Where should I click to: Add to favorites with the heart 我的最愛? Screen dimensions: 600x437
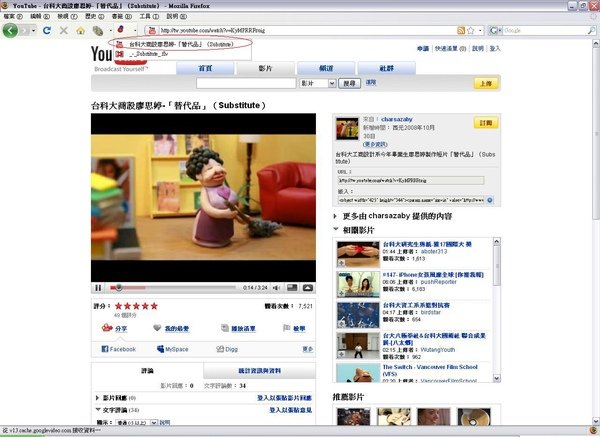[x=171, y=328]
